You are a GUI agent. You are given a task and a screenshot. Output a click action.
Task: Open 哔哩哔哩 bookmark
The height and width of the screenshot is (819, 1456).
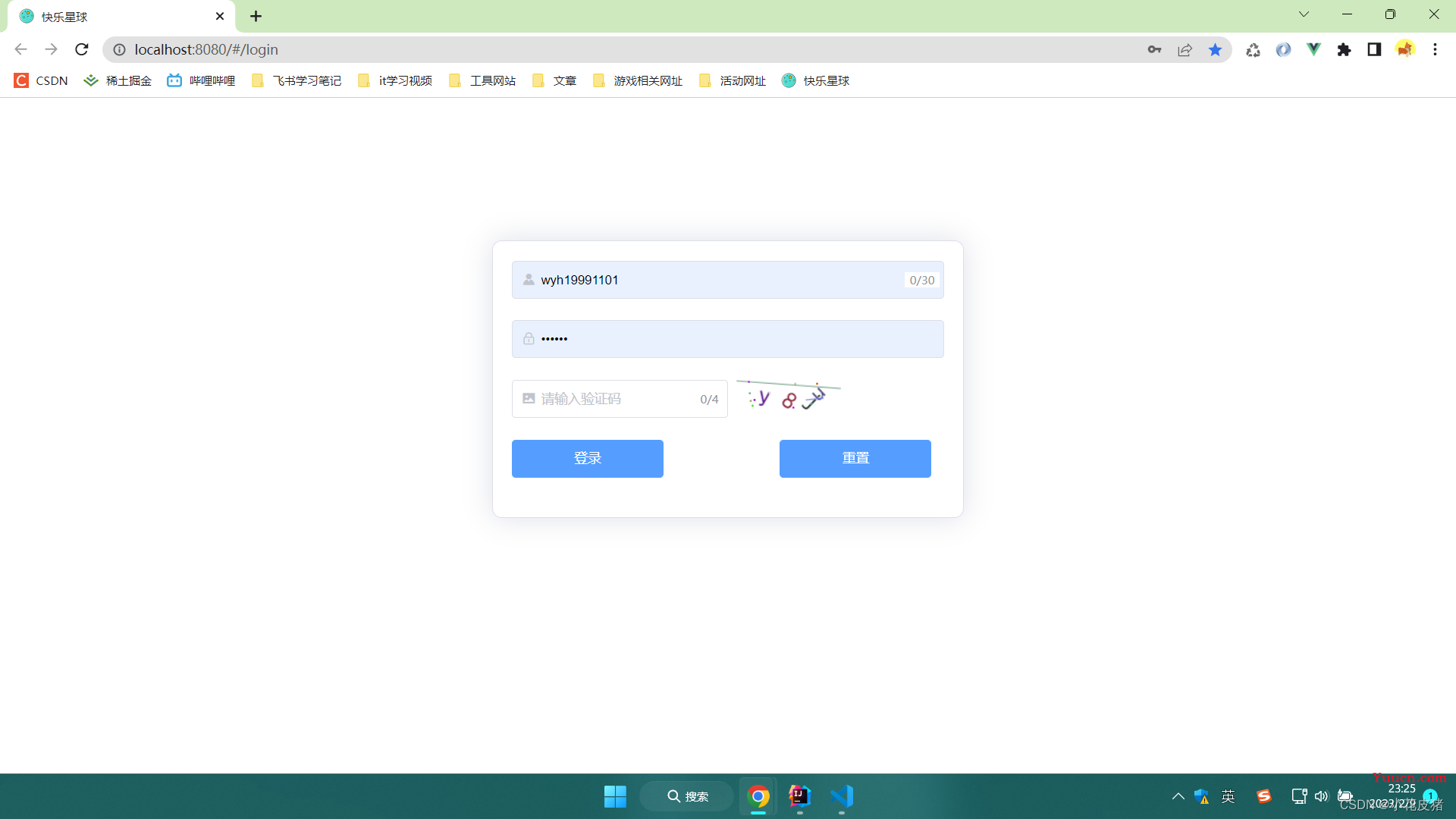point(201,80)
